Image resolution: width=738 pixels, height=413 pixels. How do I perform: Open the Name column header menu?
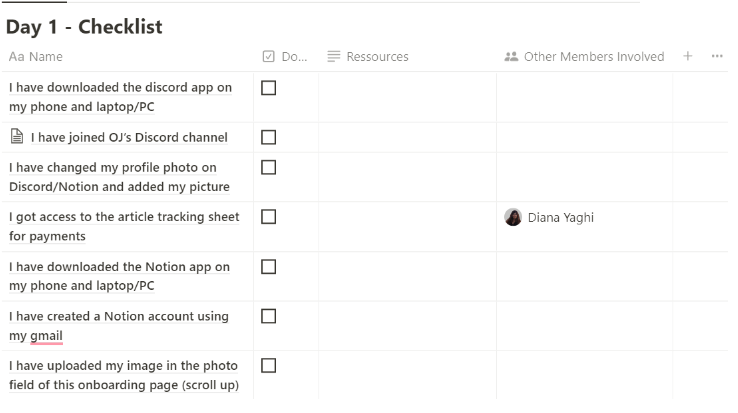[x=45, y=57]
